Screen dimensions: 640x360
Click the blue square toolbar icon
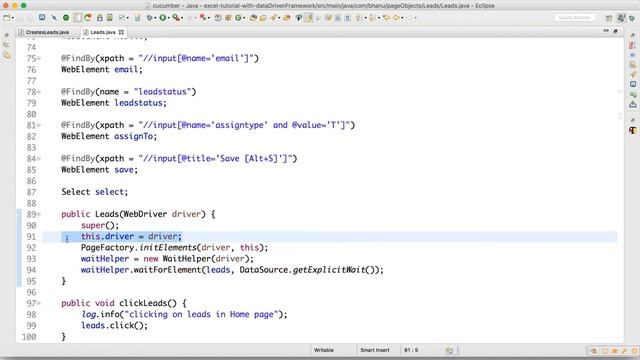click(x=42, y=18)
